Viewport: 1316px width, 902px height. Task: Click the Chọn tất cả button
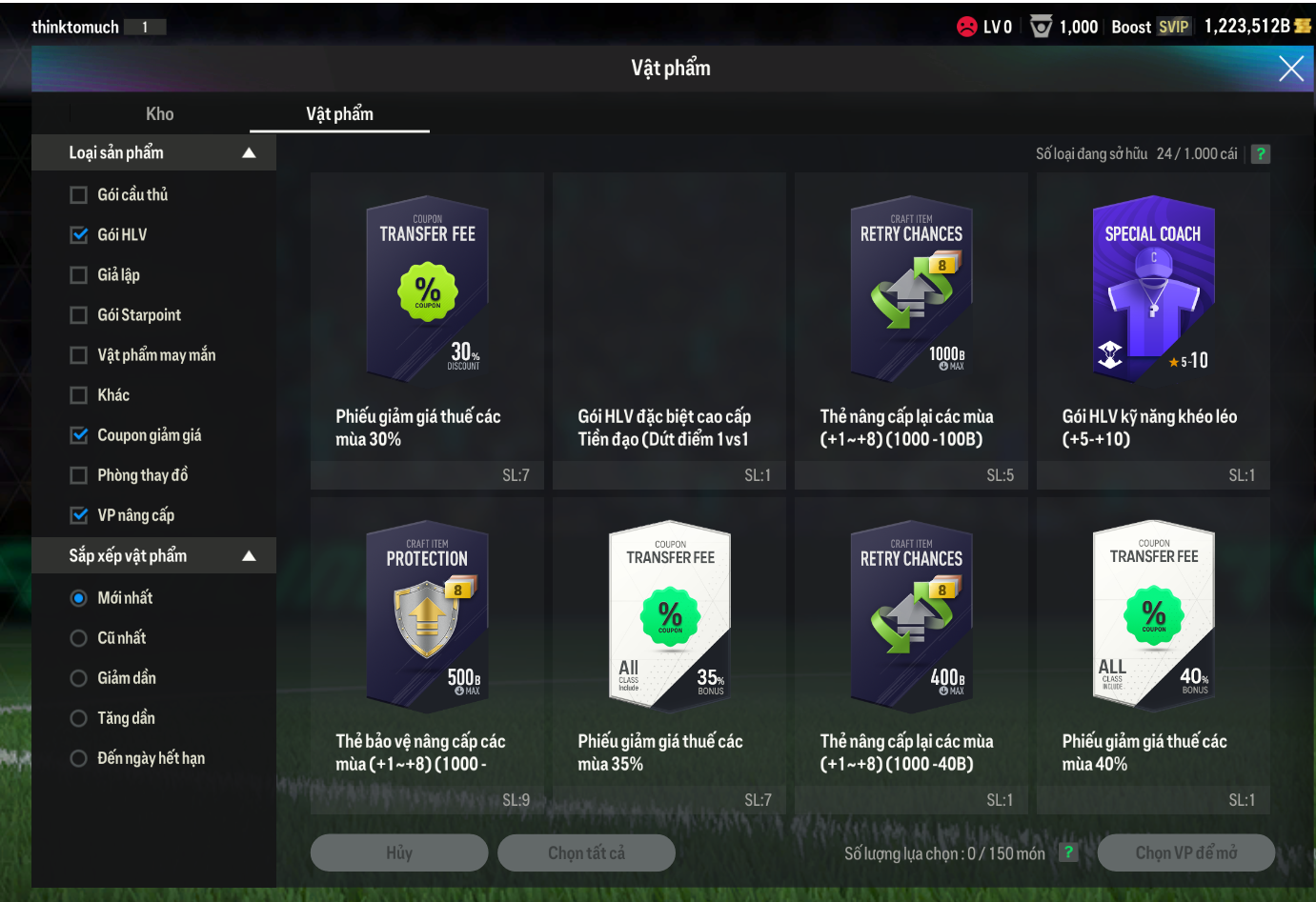point(586,852)
